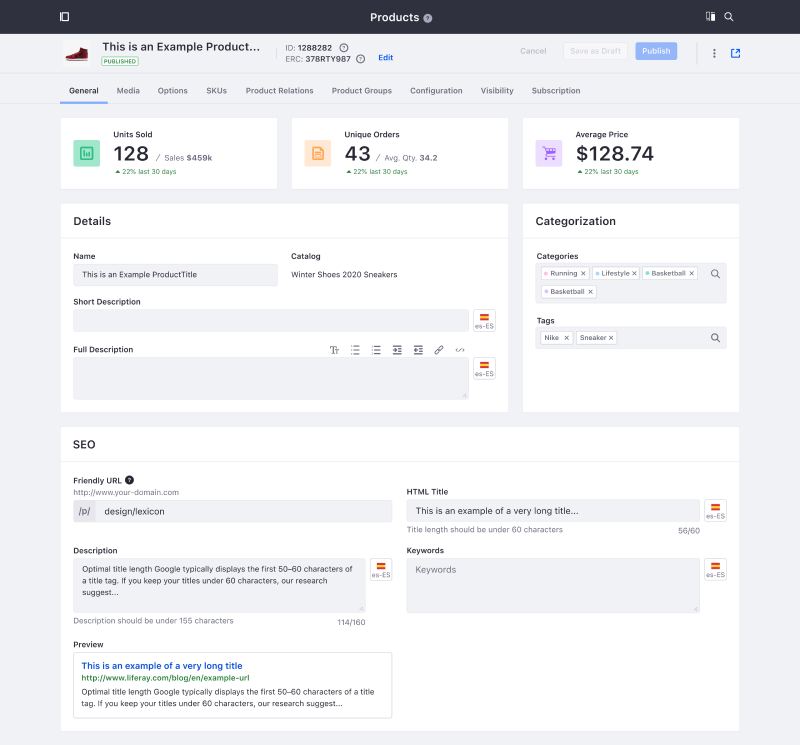Click the open-in-new-window icon in header
The height and width of the screenshot is (745, 800).
[736, 53]
